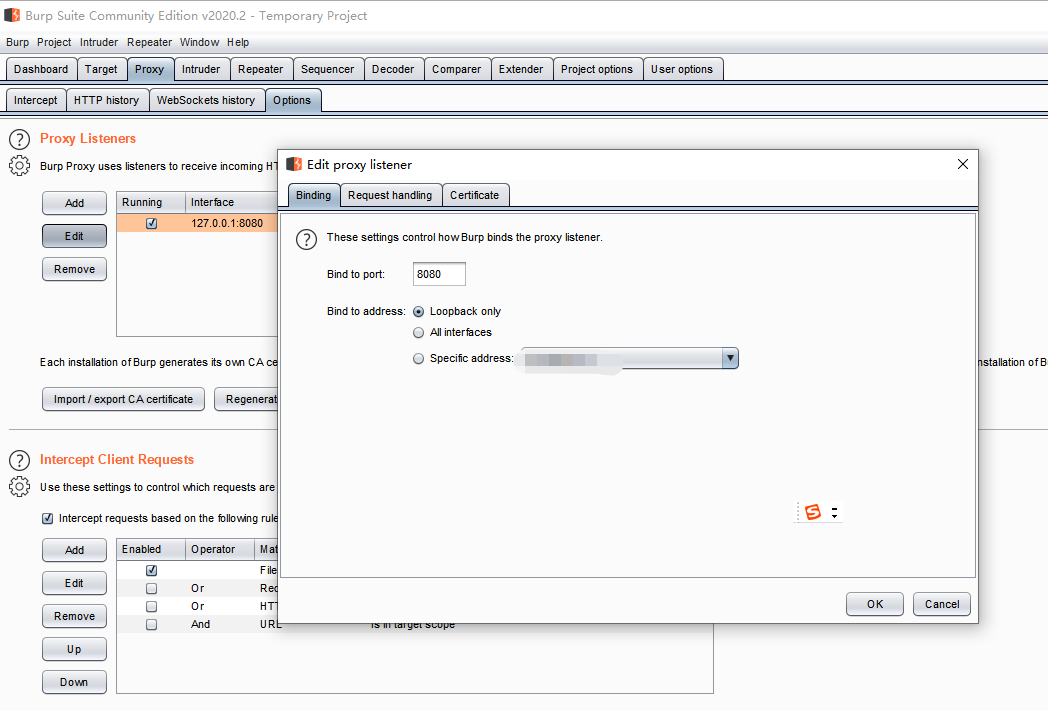Focus the Bind to port field
The image size is (1048, 711).
pos(439,274)
